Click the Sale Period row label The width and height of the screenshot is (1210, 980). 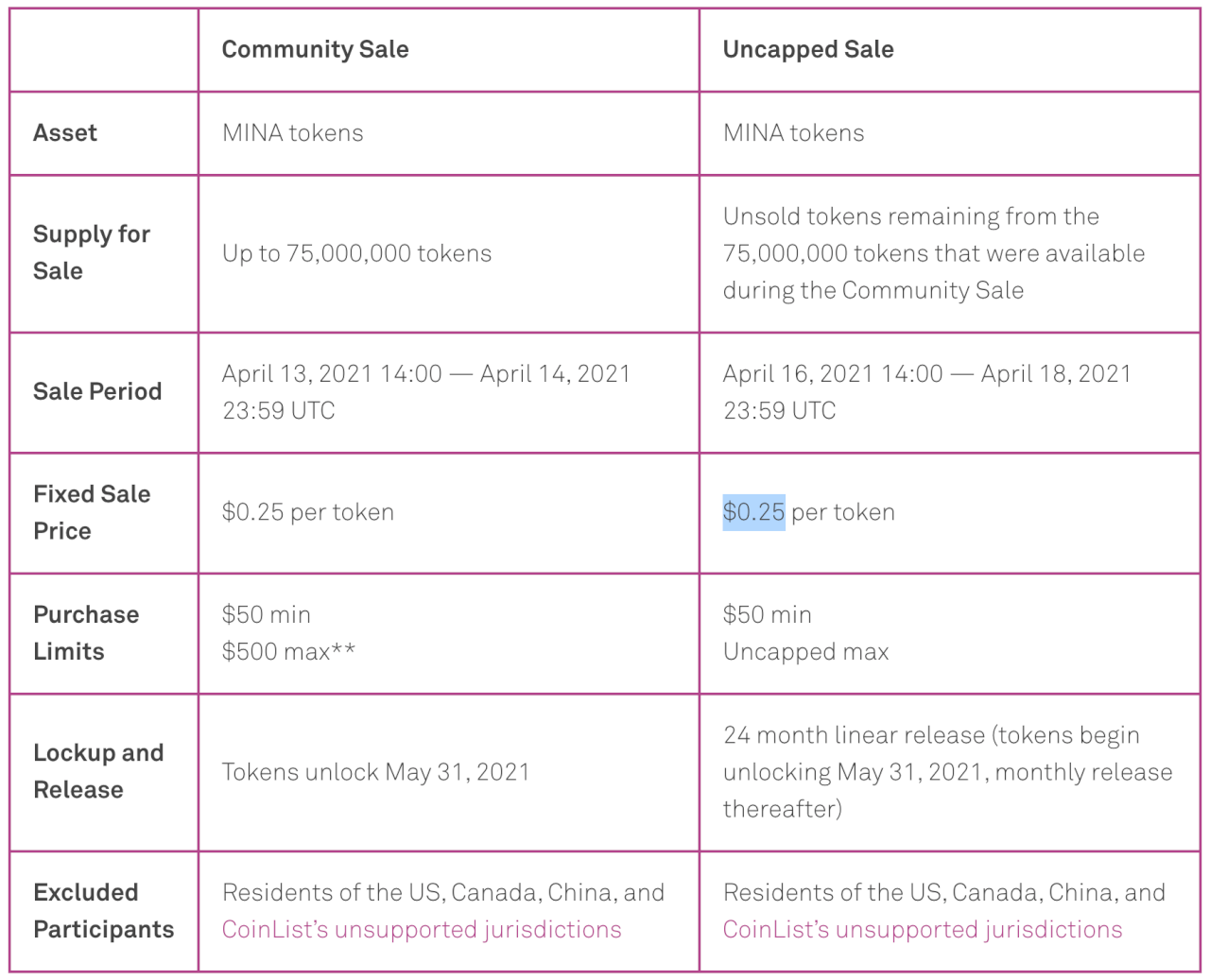pos(97,391)
